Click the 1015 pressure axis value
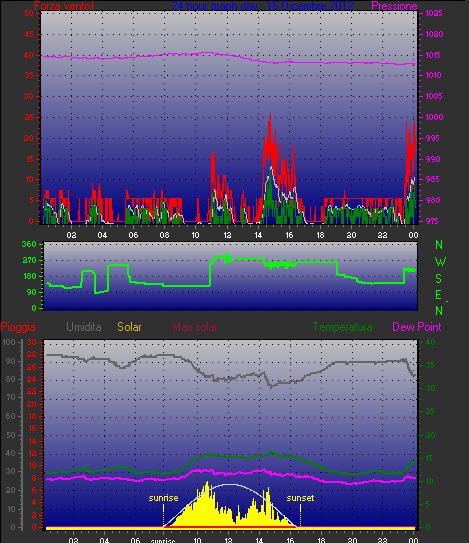469x543 pixels. point(434,55)
